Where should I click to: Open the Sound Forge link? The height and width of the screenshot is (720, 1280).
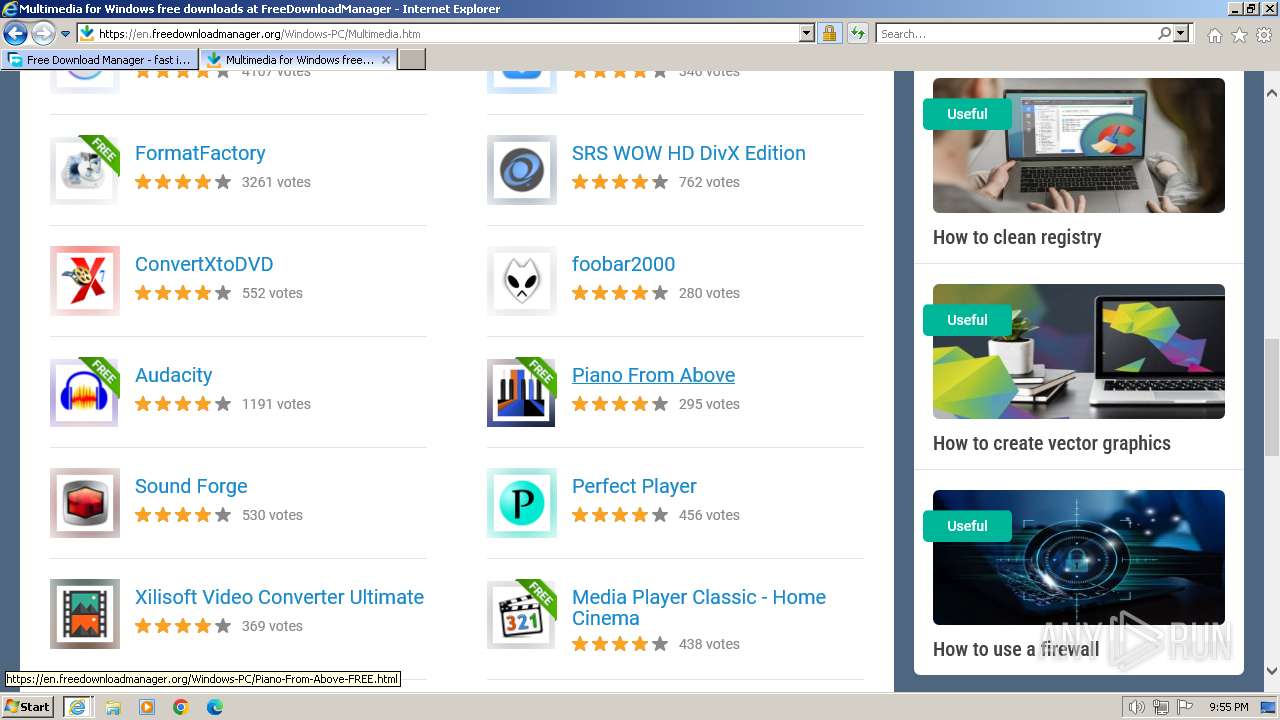(191, 486)
